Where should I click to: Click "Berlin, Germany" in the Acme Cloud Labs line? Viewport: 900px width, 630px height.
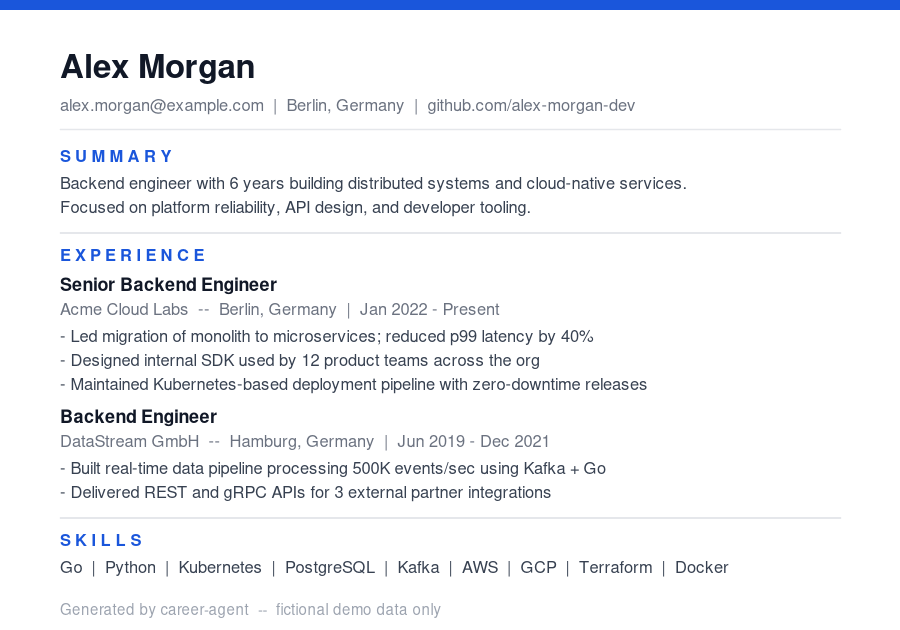click(x=278, y=310)
